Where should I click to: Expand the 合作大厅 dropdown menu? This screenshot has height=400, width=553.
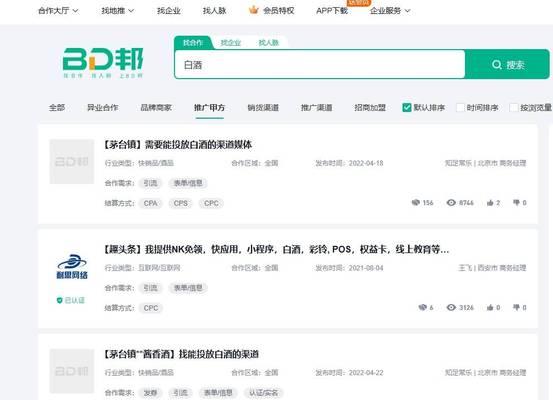pos(58,11)
